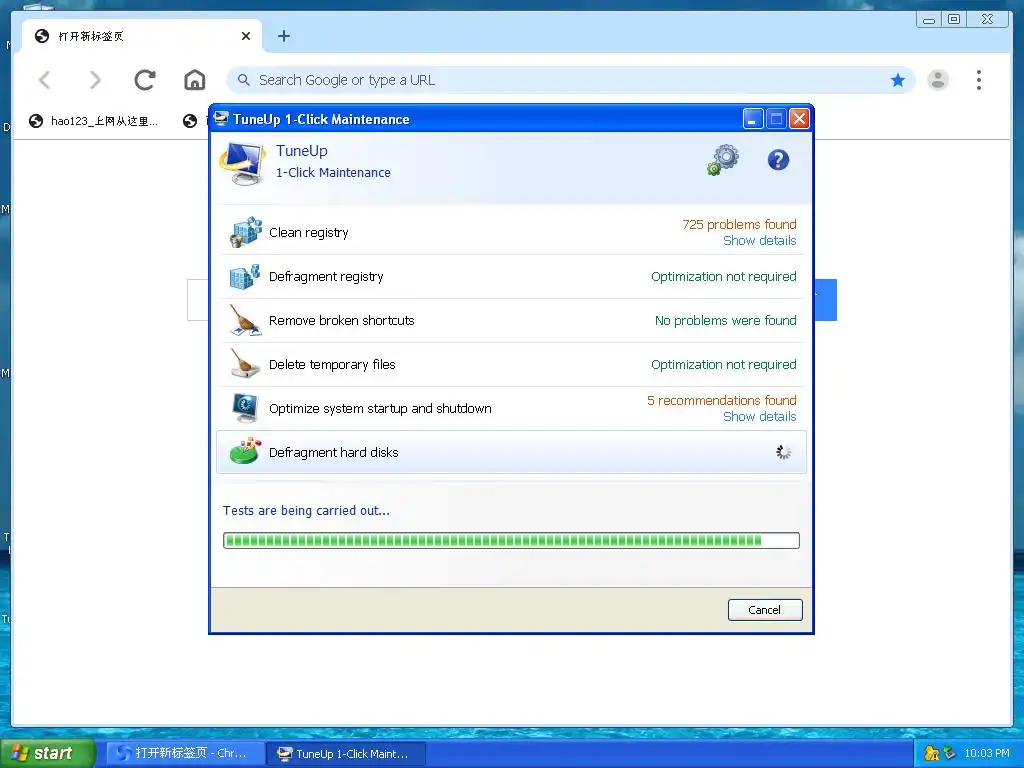Go forward in Chrome browser

point(95,80)
